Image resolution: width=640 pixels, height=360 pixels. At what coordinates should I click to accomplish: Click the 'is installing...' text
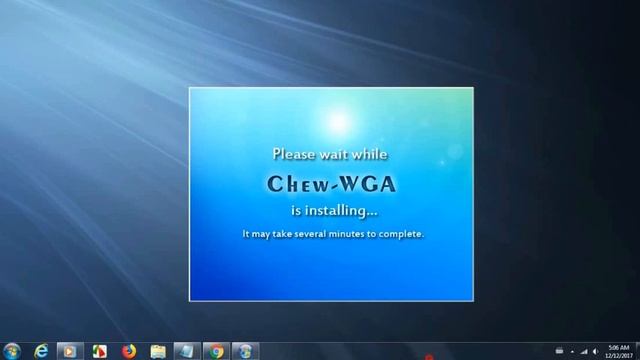(334, 211)
